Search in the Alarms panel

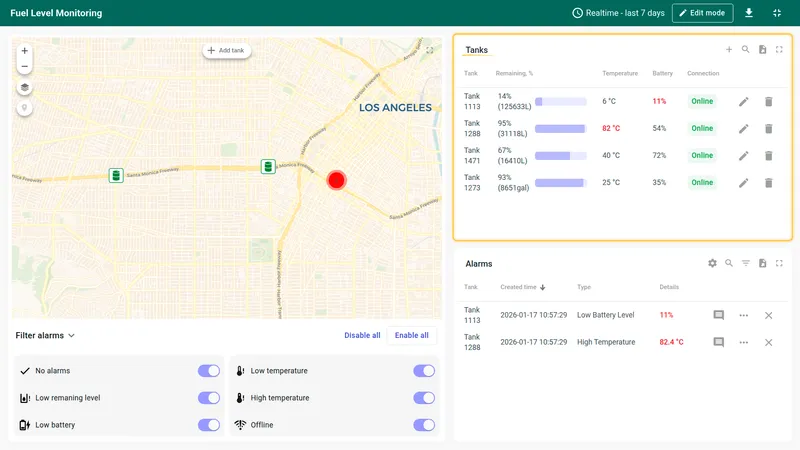coord(729,263)
